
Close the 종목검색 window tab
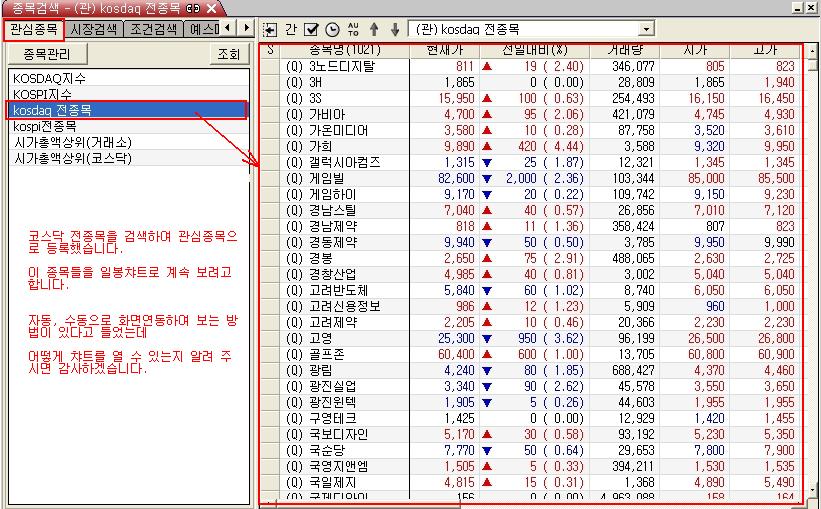[211, 8]
